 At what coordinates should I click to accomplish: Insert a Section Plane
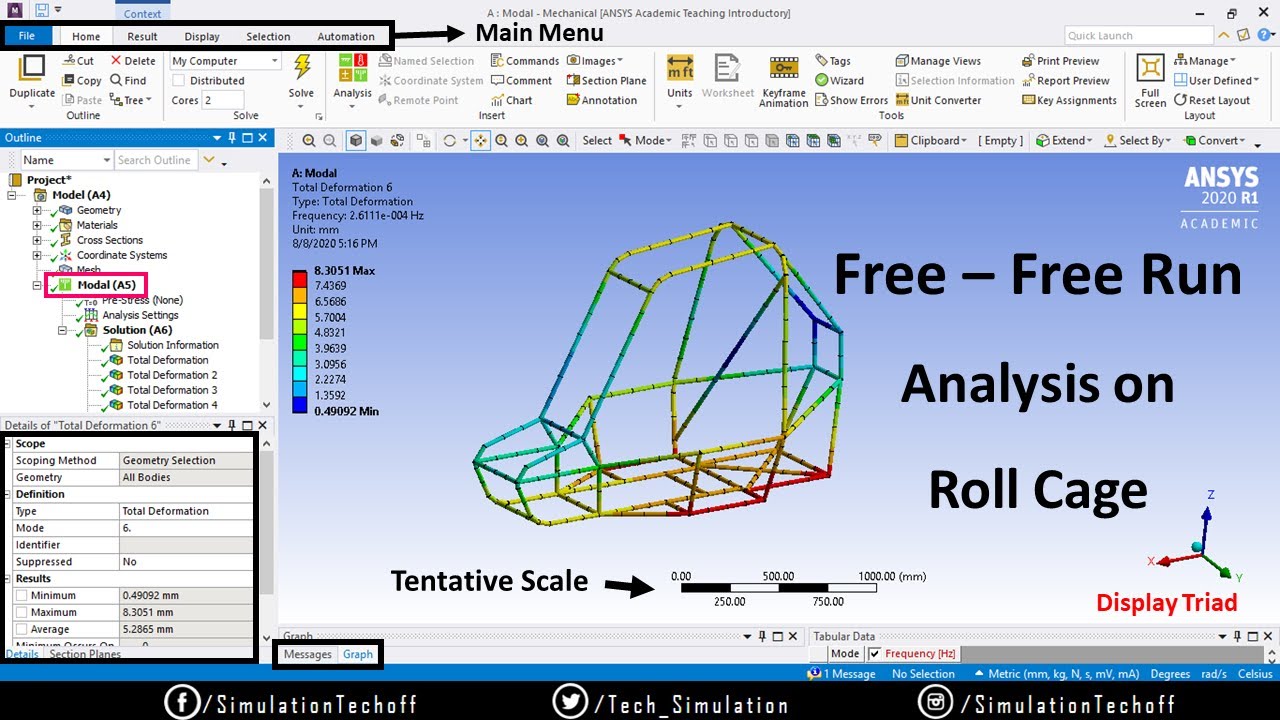(x=606, y=80)
